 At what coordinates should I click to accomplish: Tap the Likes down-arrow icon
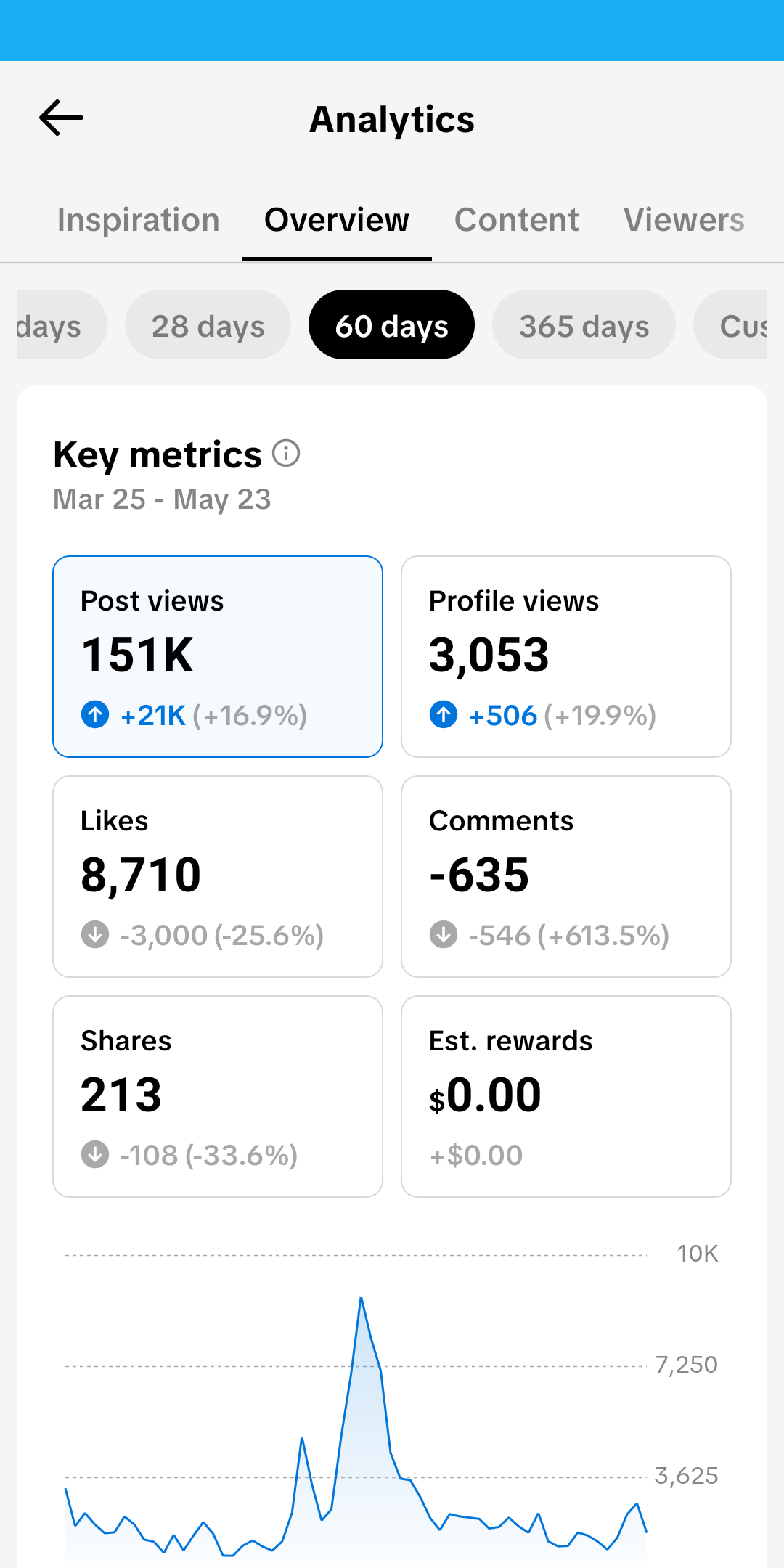(x=95, y=935)
